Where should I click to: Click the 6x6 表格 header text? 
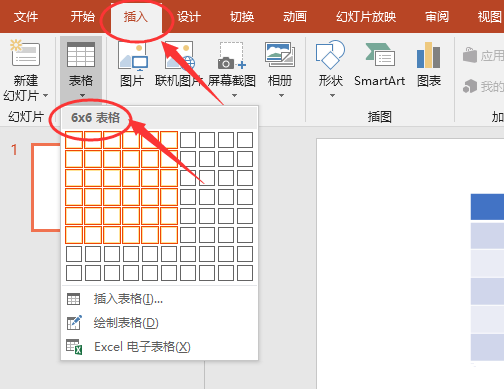(95, 118)
